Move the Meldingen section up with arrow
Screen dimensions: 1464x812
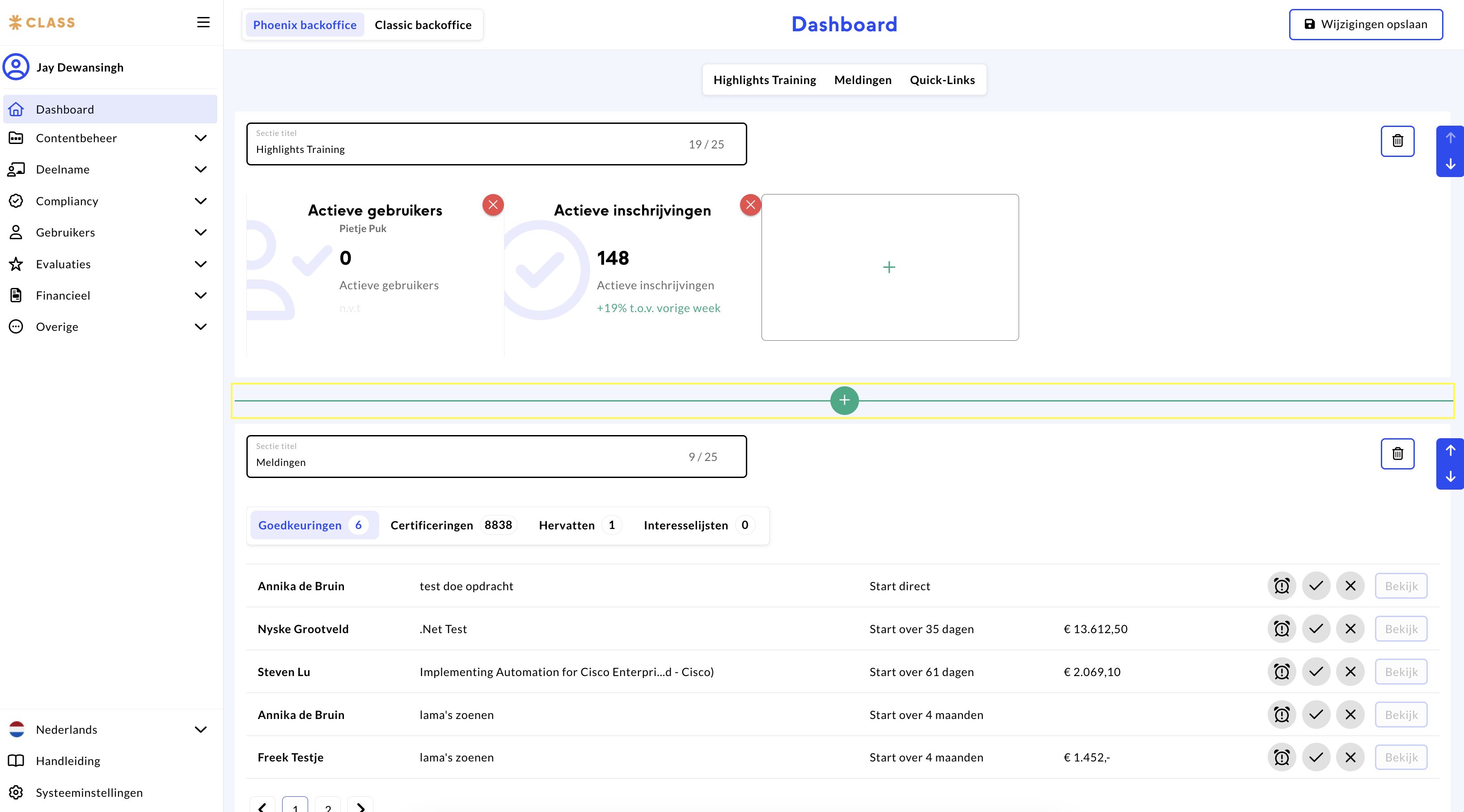[1450, 451]
